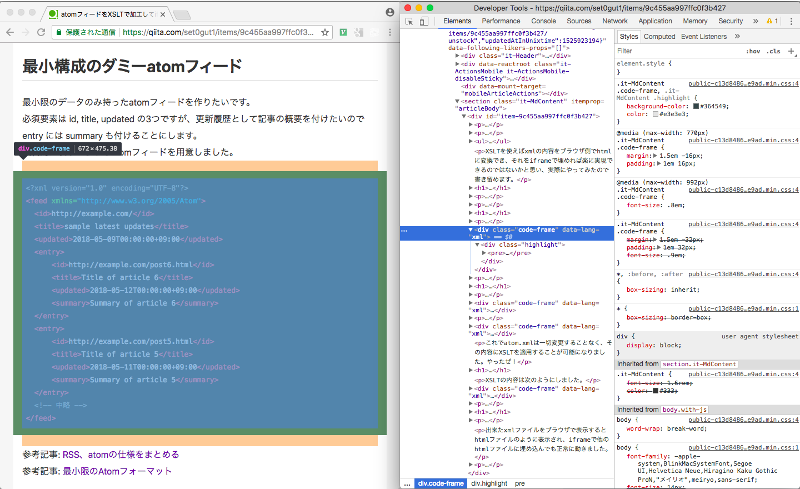Open the background-color #364549 swatch
This screenshot has height=489, width=800.
695,107
